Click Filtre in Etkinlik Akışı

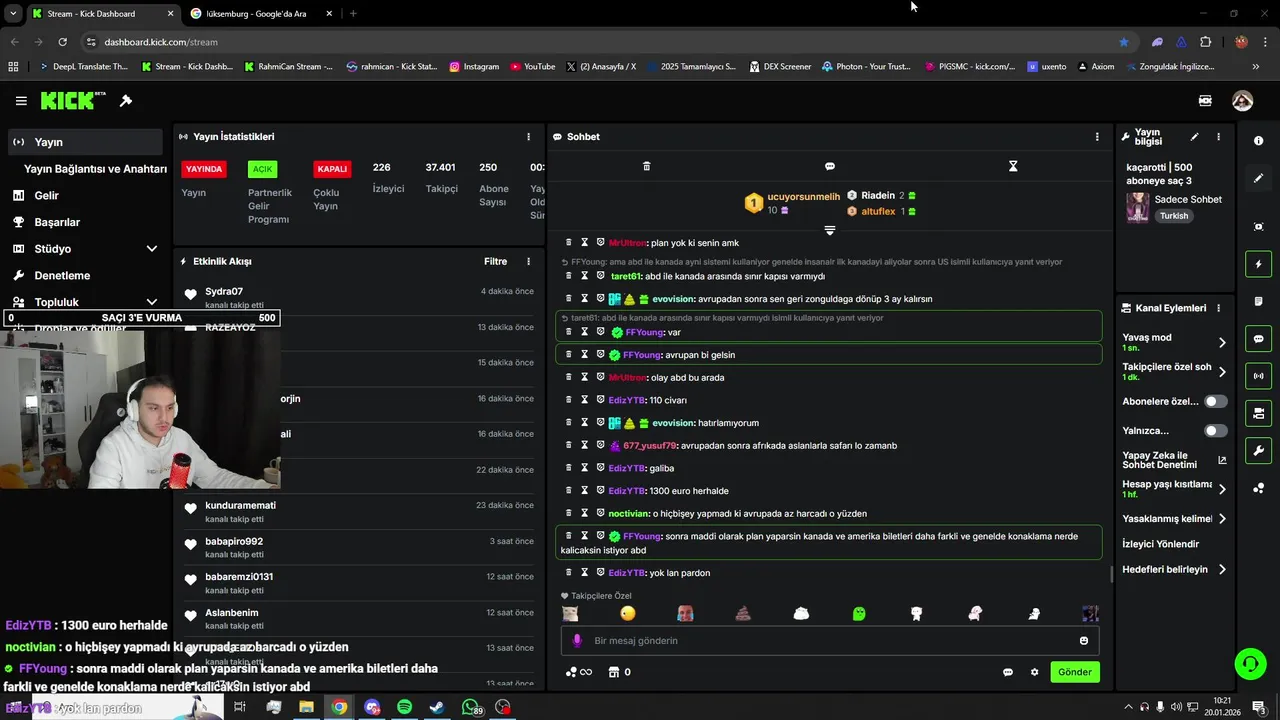pyautogui.click(x=495, y=262)
